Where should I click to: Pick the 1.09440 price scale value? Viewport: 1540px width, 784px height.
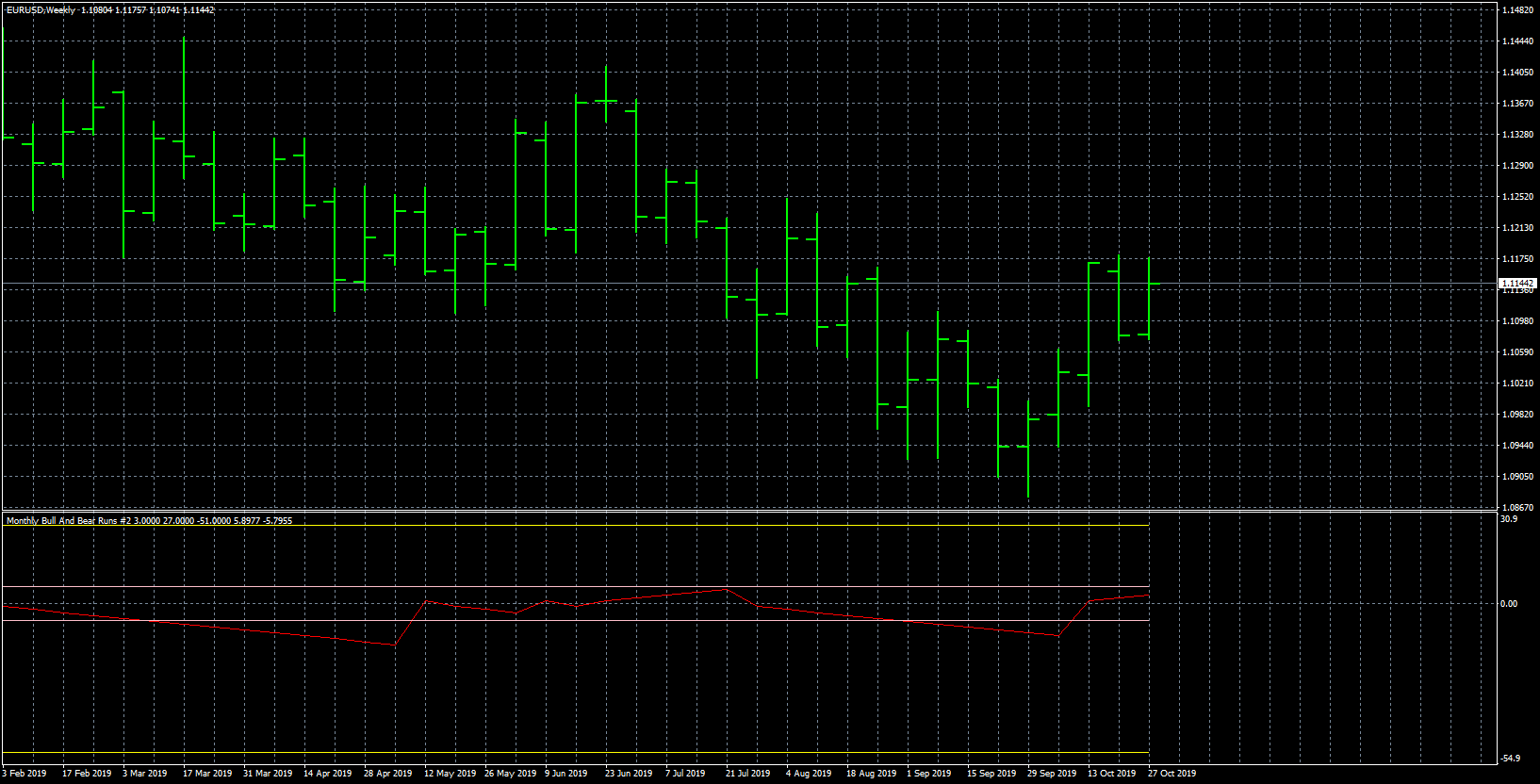tap(1517, 446)
